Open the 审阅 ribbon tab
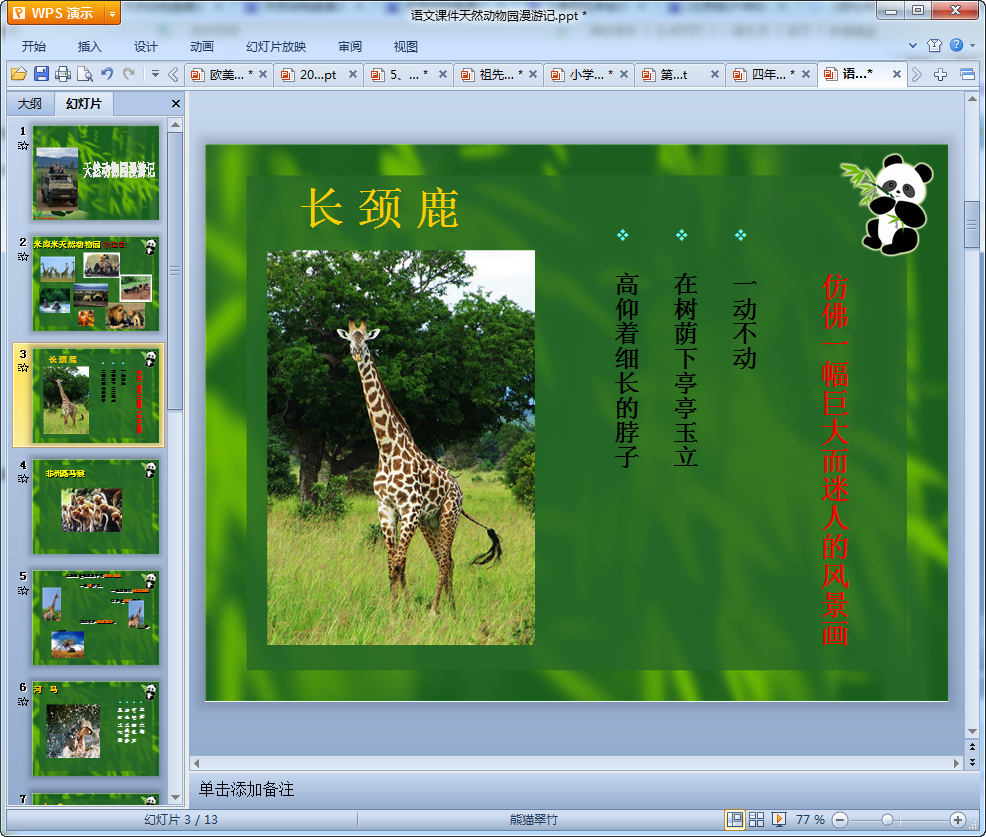The width and height of the screenshot is (986, 837). pos(350,47)
